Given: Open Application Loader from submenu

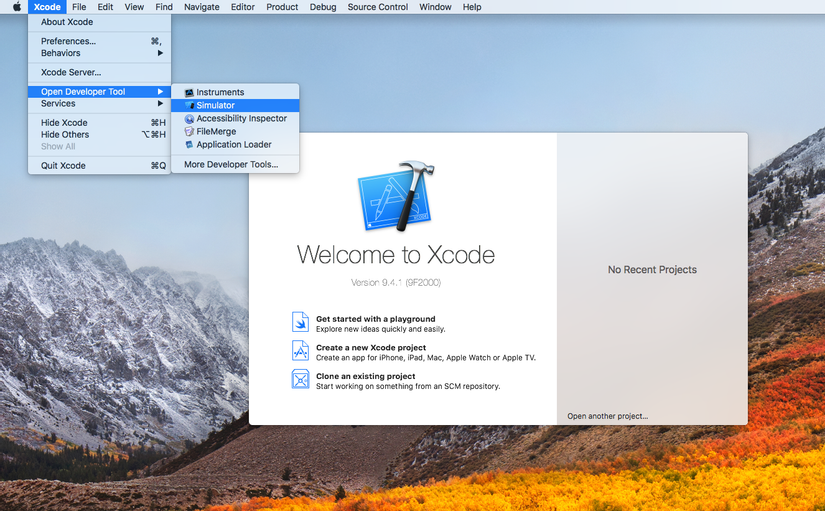Looking at the screenshot, I should click(x=235, y=144).
